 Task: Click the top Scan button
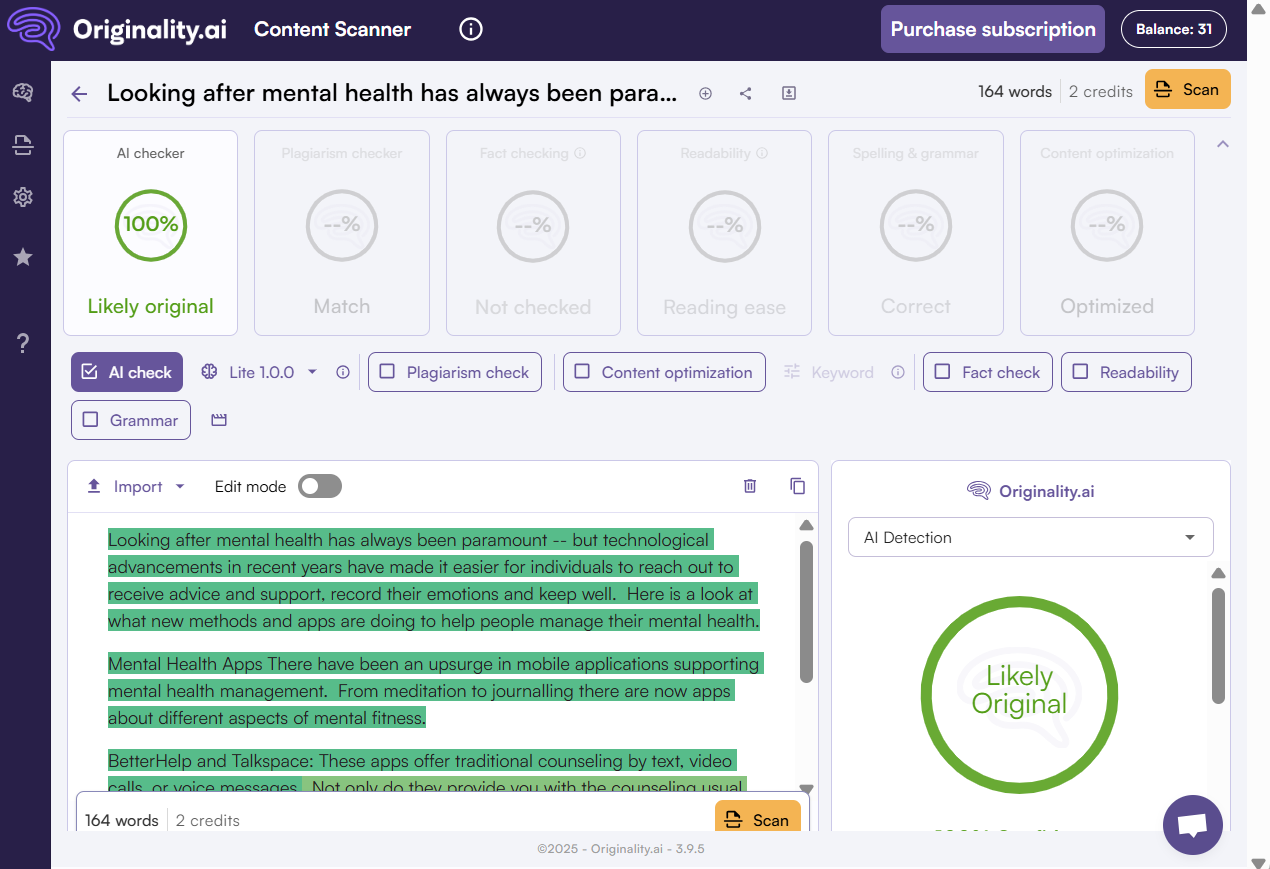point(1188,89)
